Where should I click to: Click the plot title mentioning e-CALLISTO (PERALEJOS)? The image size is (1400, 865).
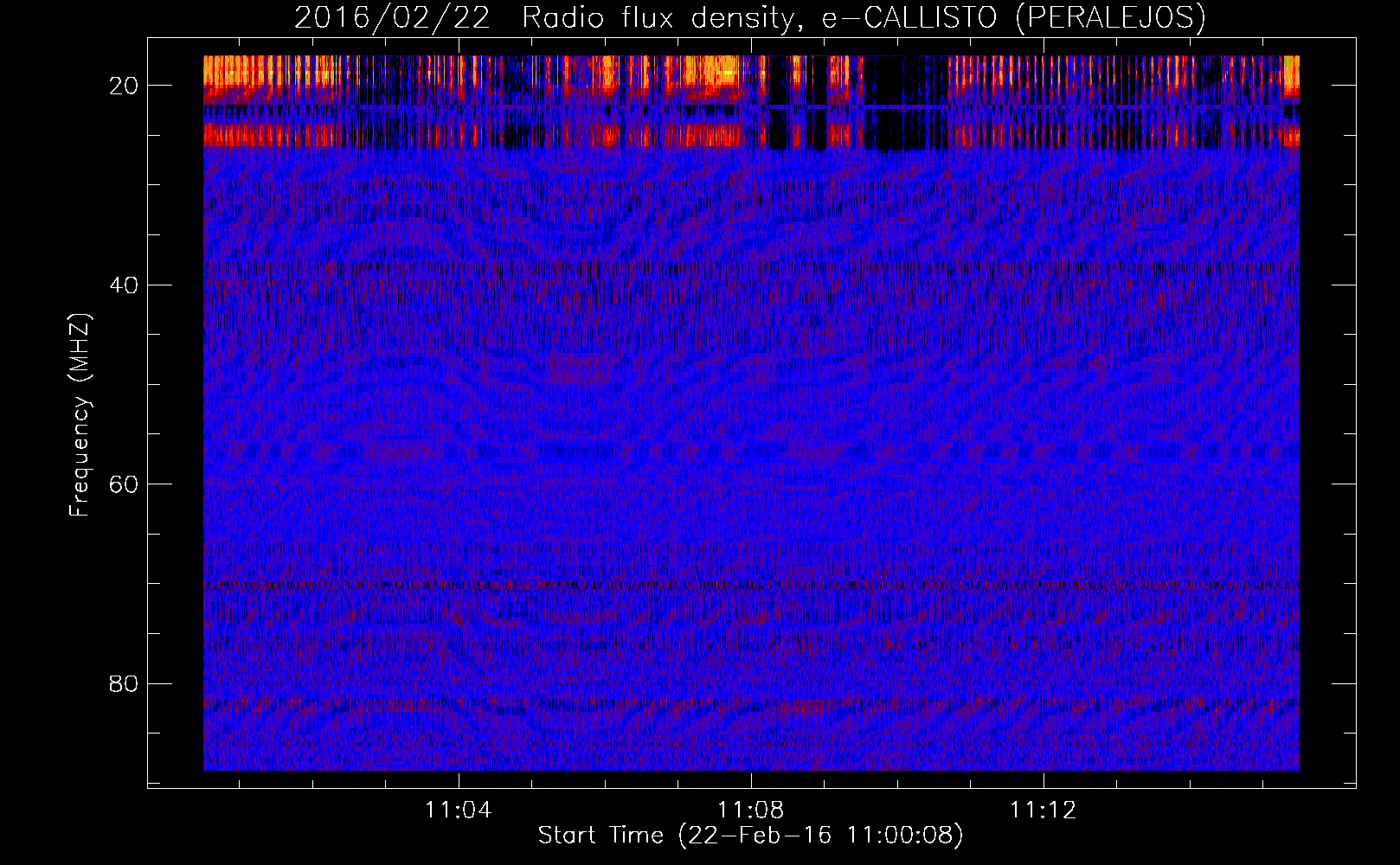coord(749,17)
